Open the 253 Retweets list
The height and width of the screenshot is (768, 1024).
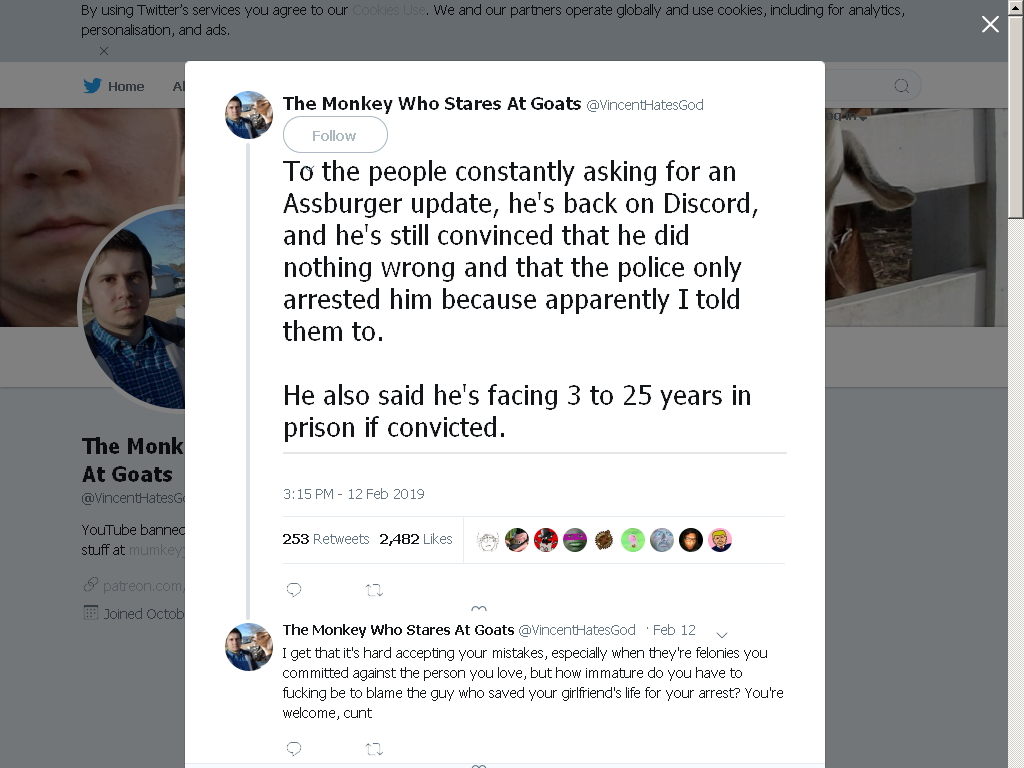(326, 539)
